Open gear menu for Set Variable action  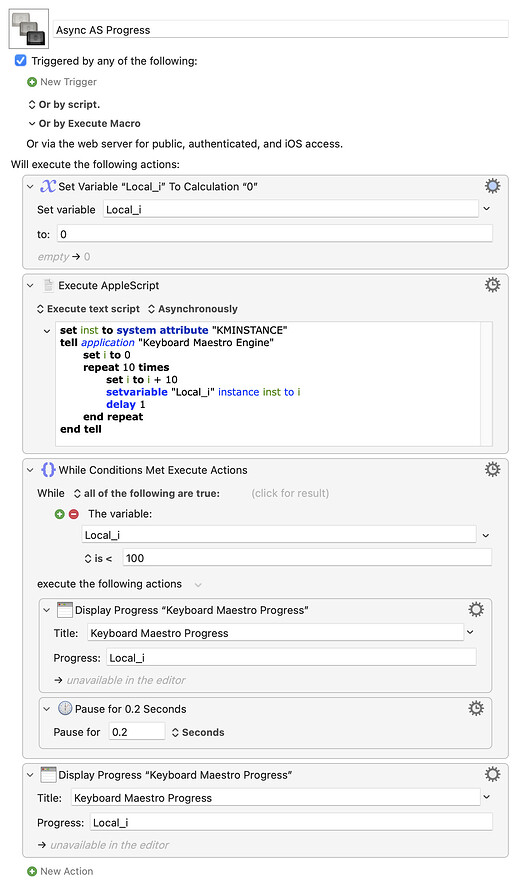pyautogui.click(x=493, y=186)
